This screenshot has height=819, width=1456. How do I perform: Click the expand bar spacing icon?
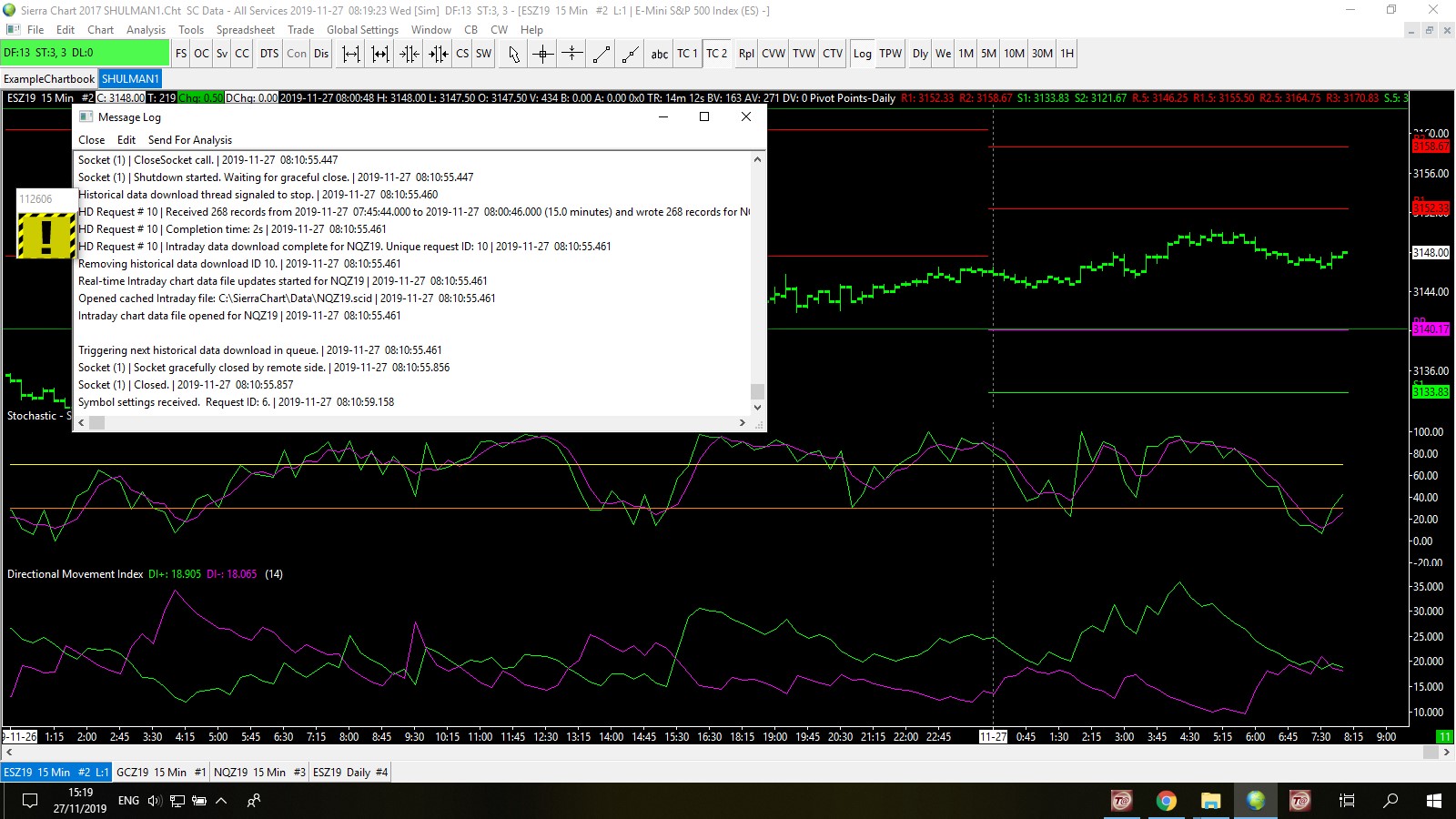[x=350, y=54]
